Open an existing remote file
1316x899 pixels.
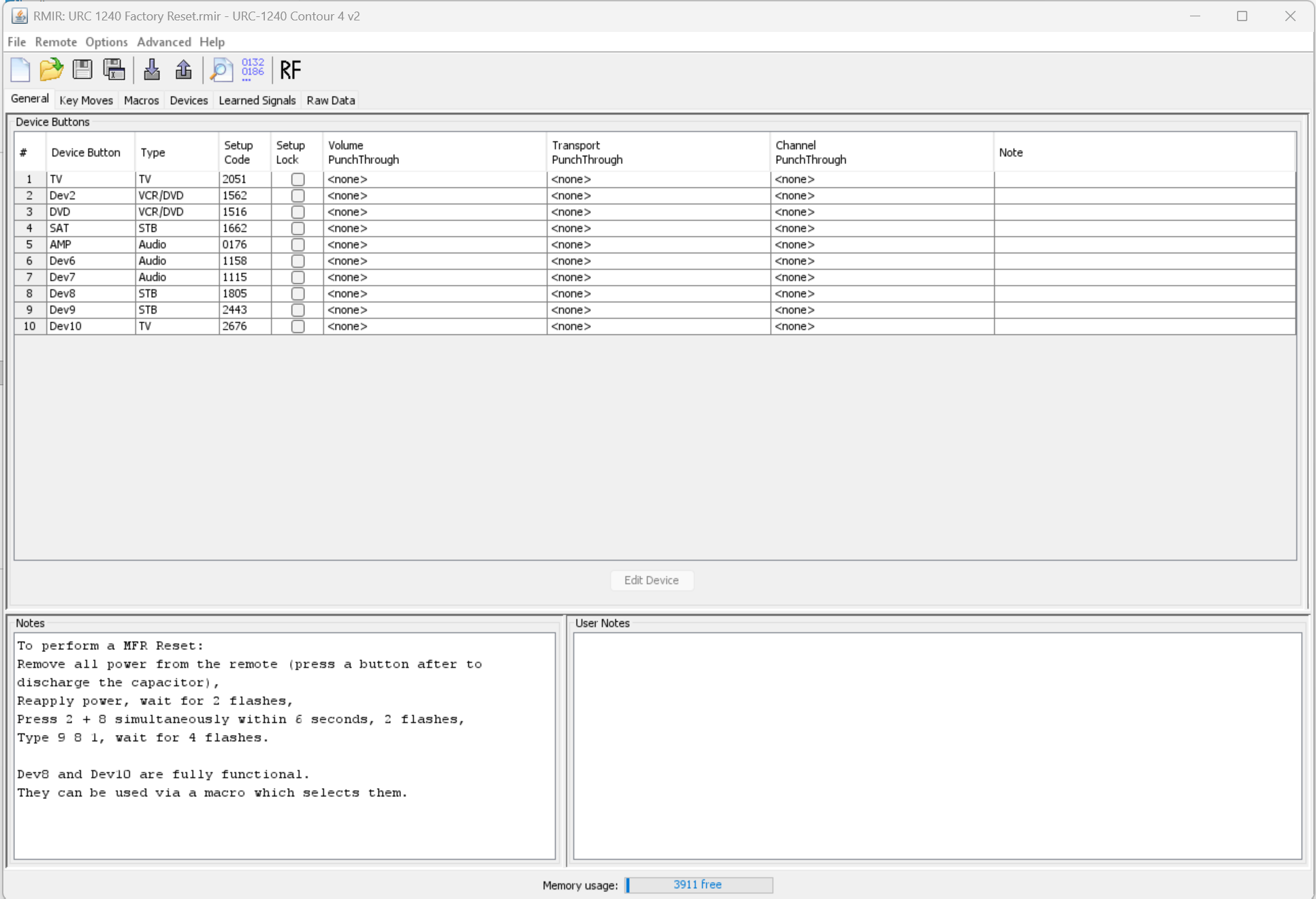pos(51,70)
